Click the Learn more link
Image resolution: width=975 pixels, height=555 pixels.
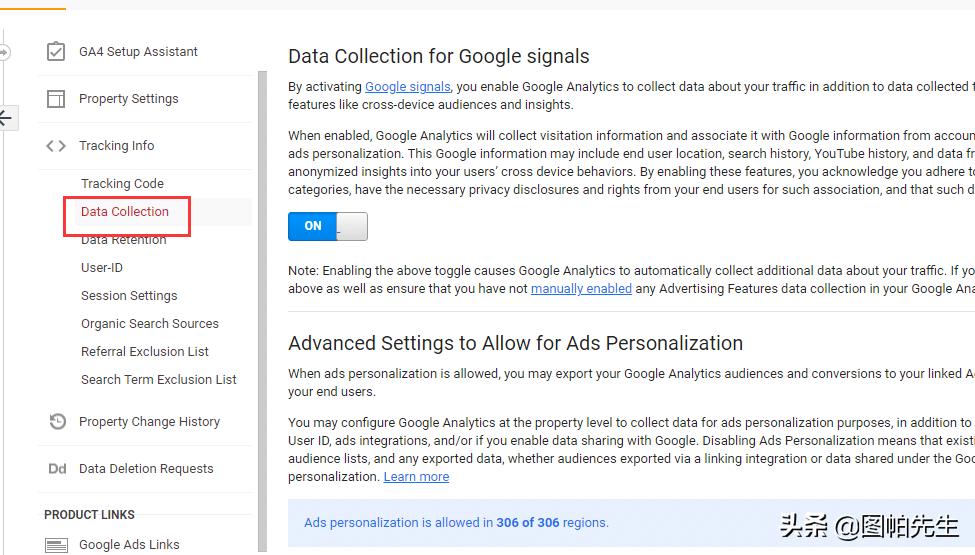coord(416,477)
